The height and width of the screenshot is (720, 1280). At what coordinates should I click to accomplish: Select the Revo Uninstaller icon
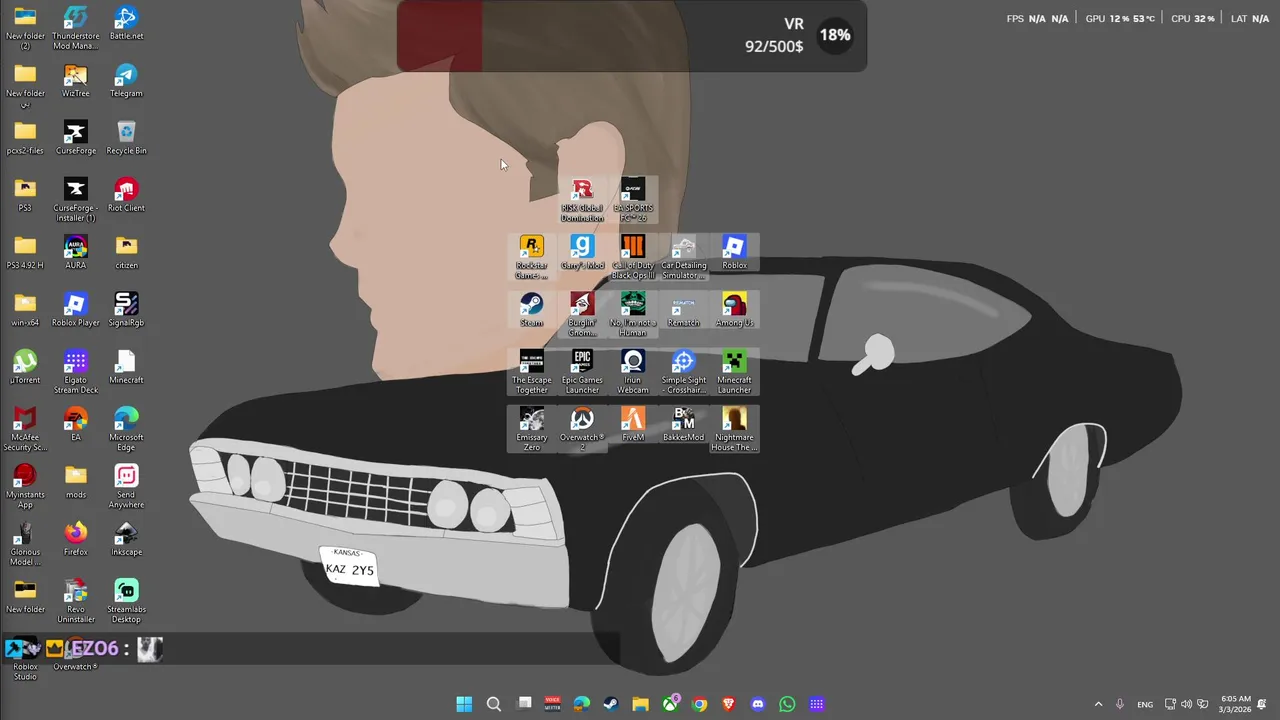coord(75,602)
